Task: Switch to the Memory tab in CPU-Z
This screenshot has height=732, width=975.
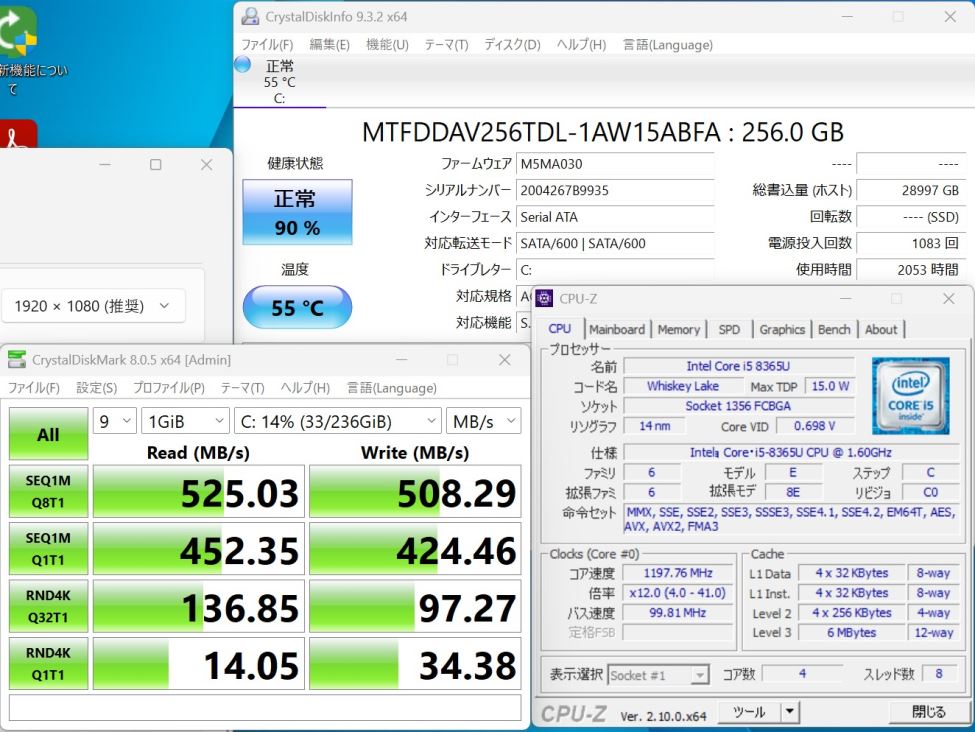Action: (x=679, y=330)
